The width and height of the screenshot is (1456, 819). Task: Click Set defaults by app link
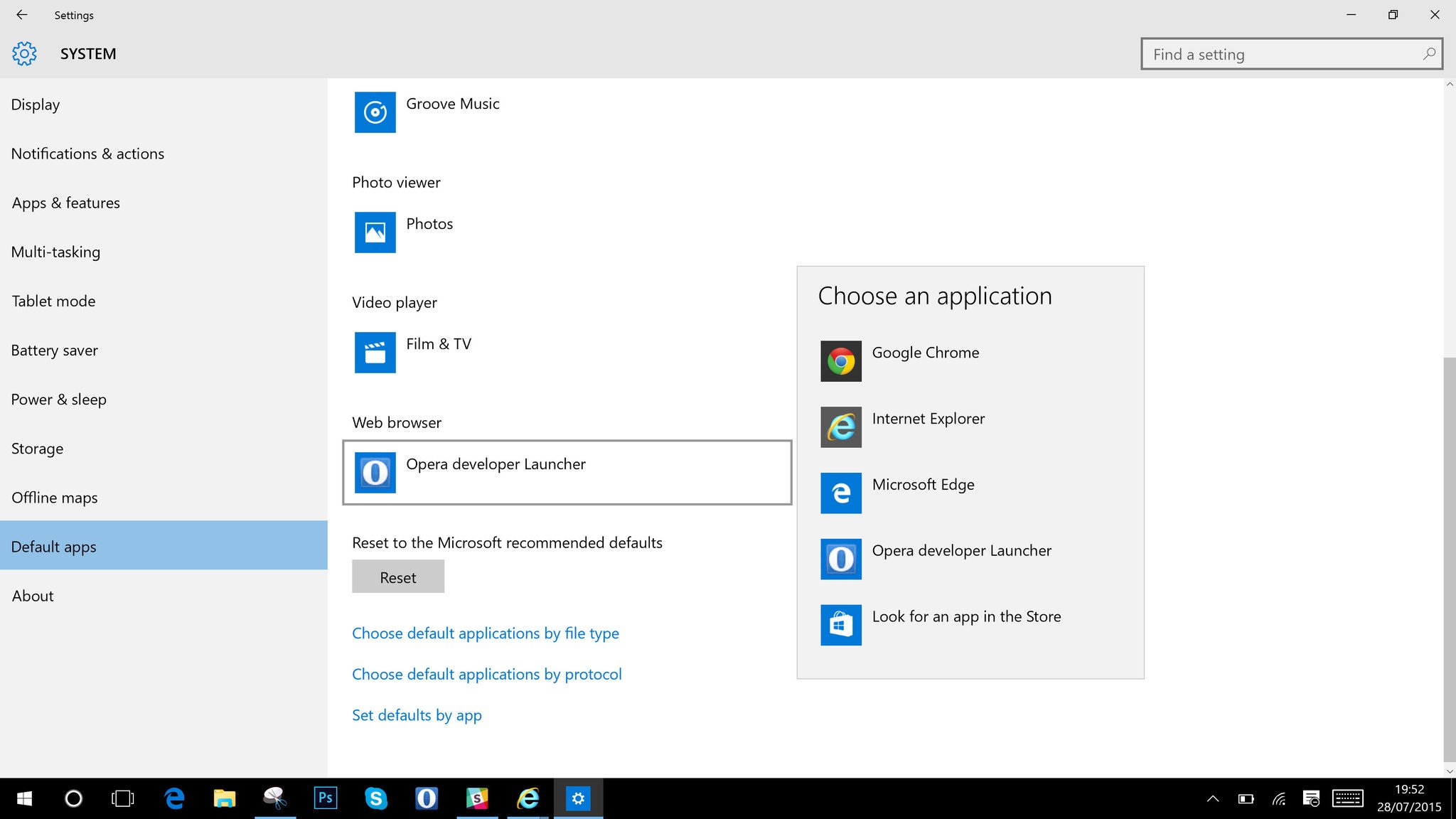(x=417, y=714)
